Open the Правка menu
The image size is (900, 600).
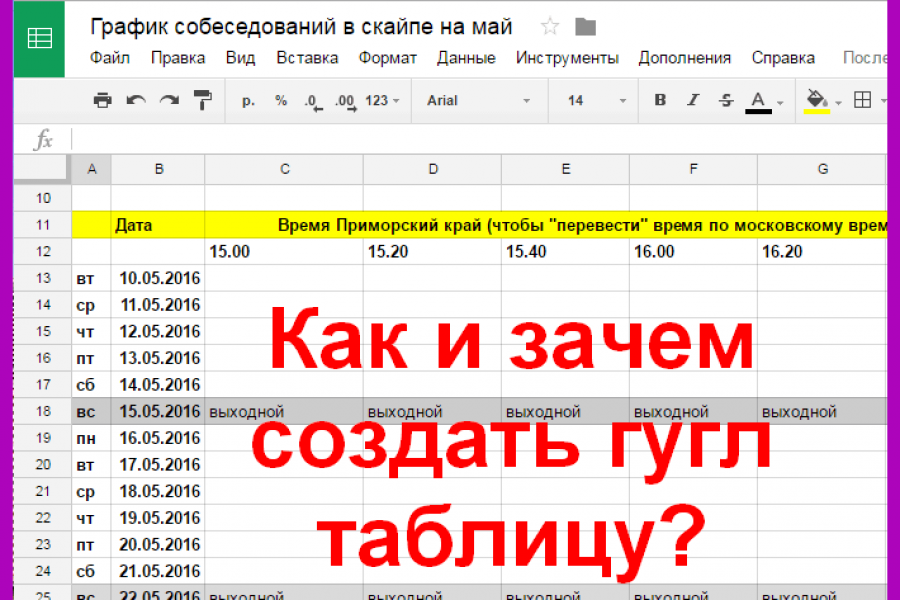pos(177,58)
